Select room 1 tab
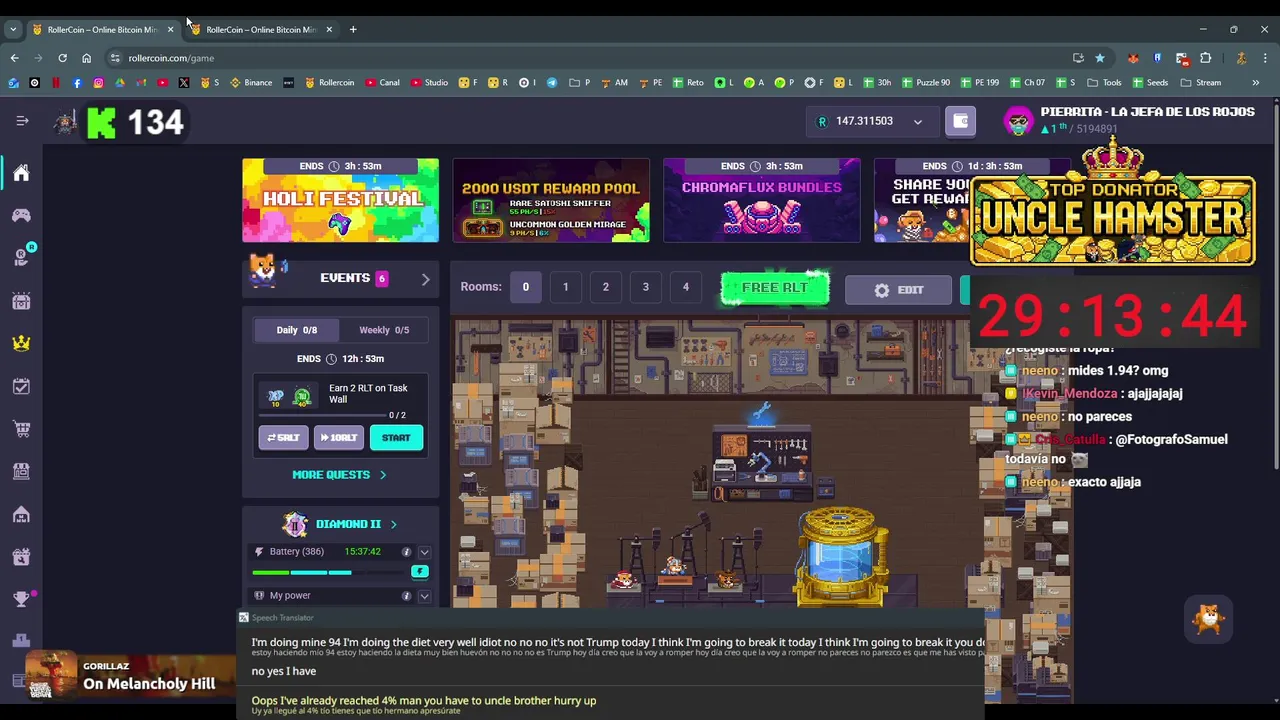This screenshot has width=1280, height=720. 565,287
